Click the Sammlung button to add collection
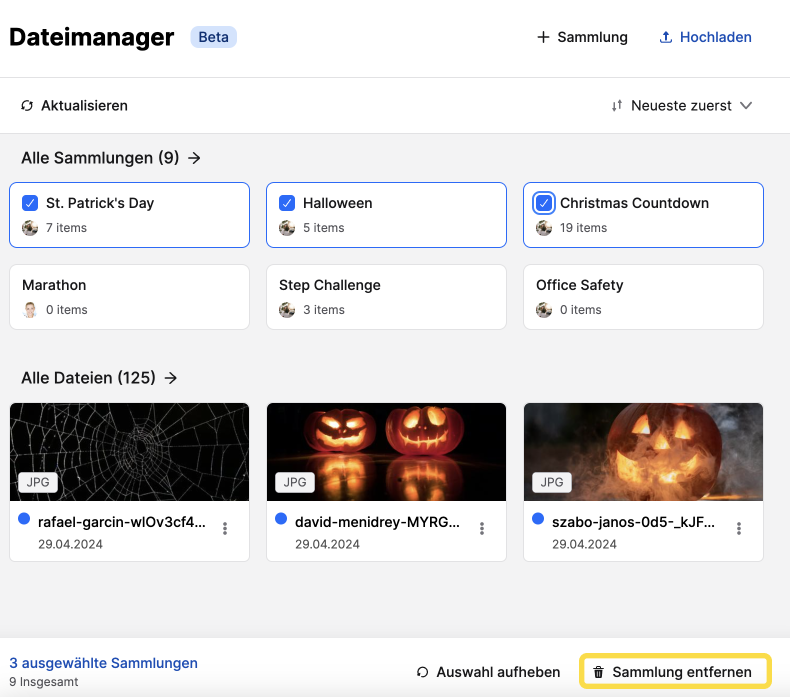 tap(582, 37)
